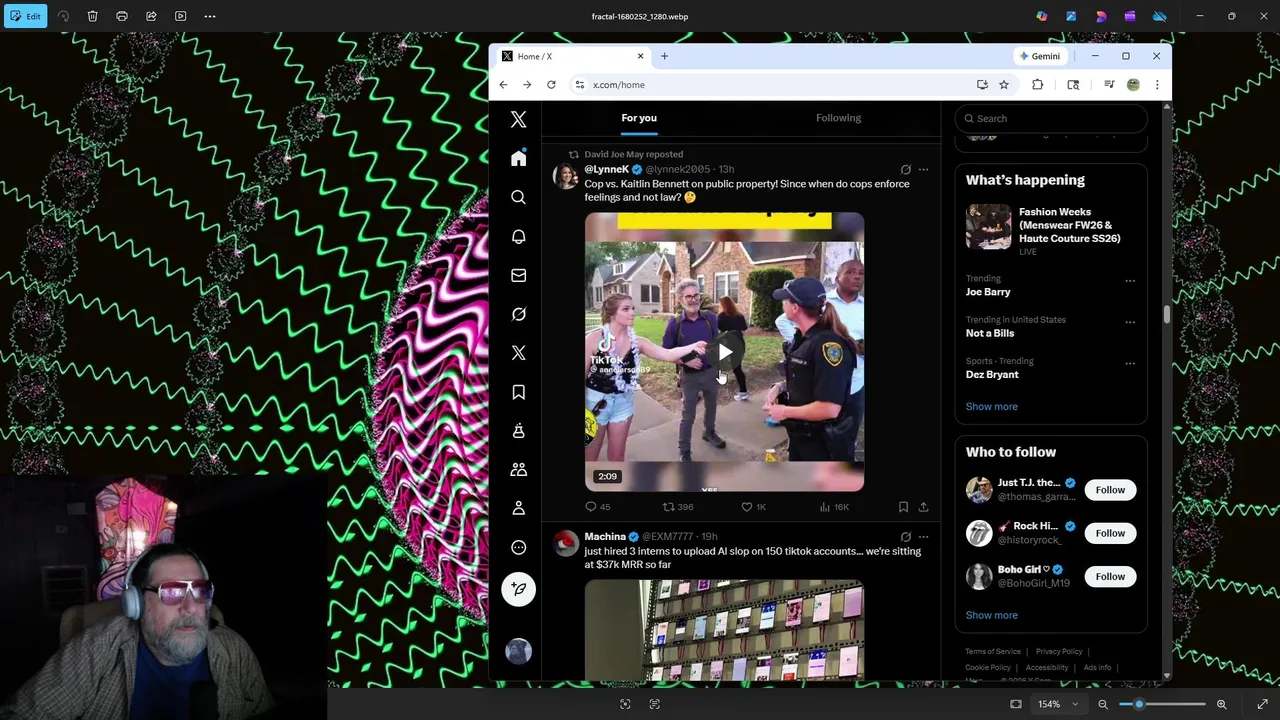
Task: Close the Home / X browser tab
Action: coord(640,56)
